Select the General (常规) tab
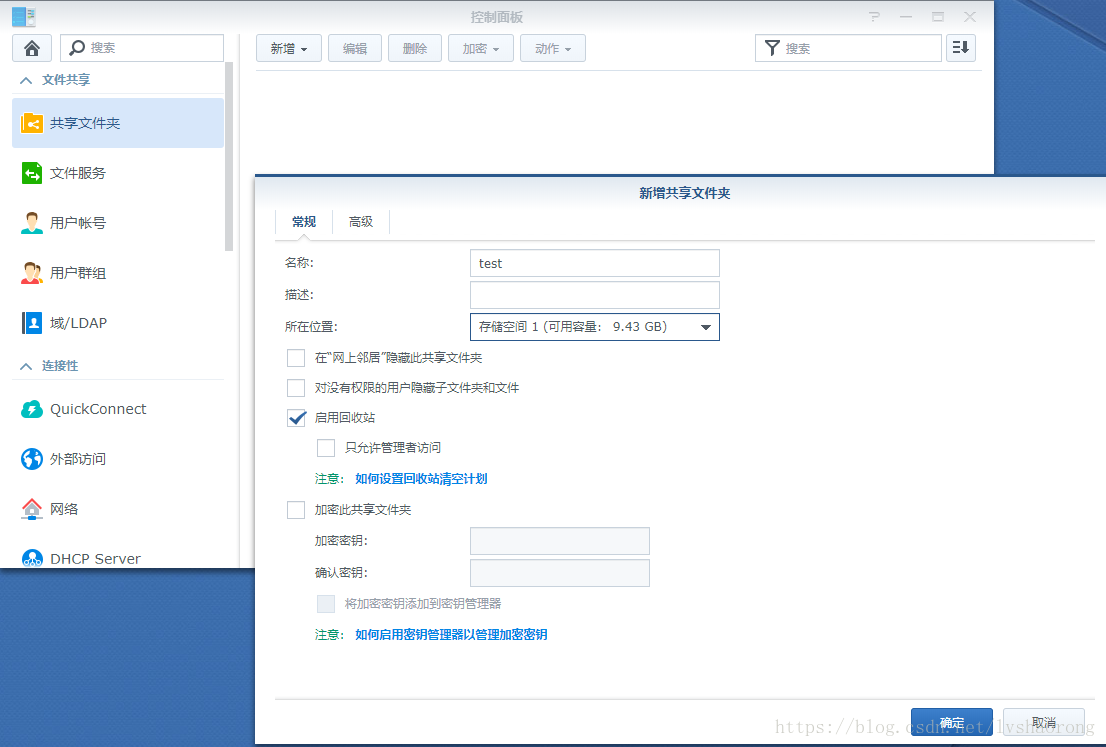1106x747 pixels. (304, 222)
